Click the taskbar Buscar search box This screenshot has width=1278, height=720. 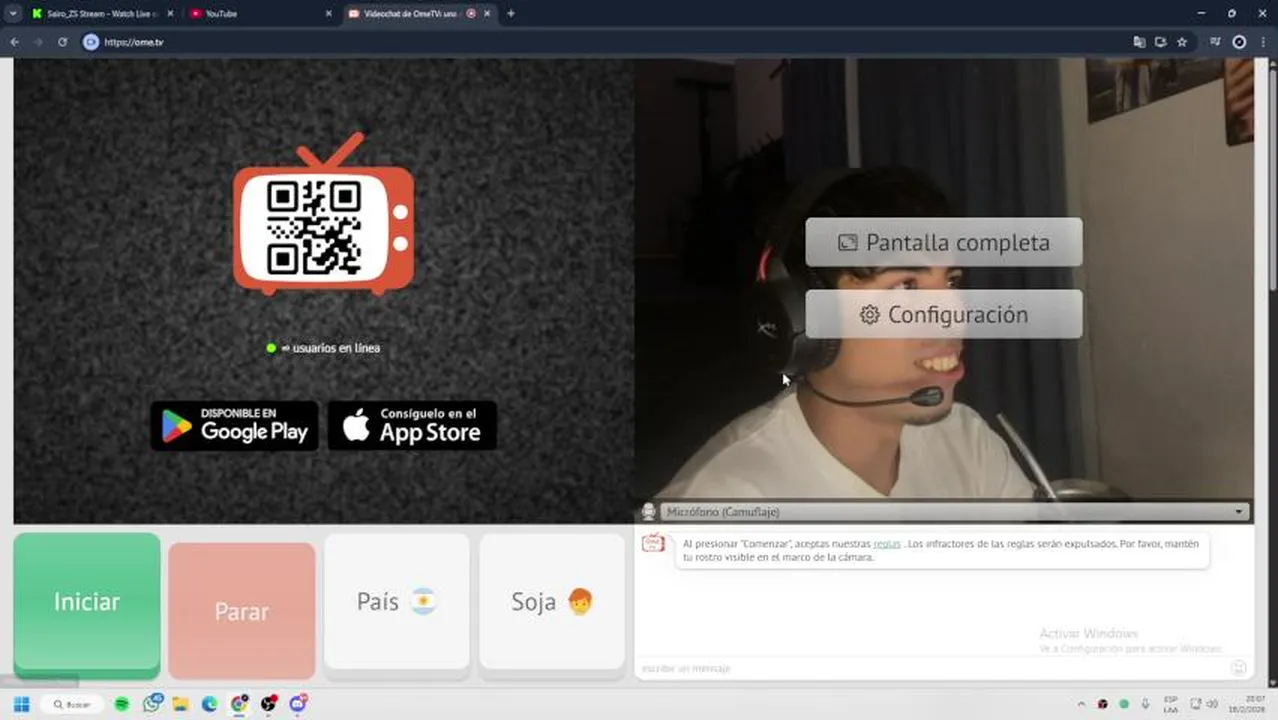click(x=73, y=704)
